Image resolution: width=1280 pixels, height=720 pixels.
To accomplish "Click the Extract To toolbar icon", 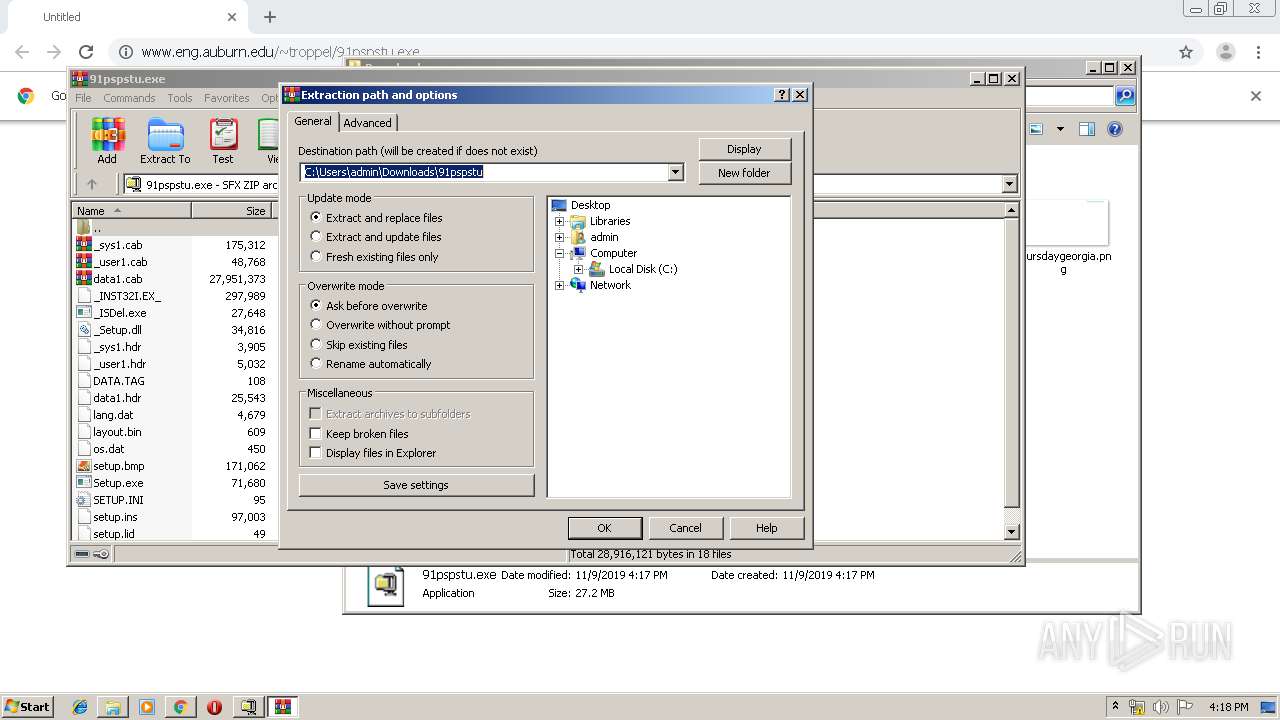I will pos(165,140).
